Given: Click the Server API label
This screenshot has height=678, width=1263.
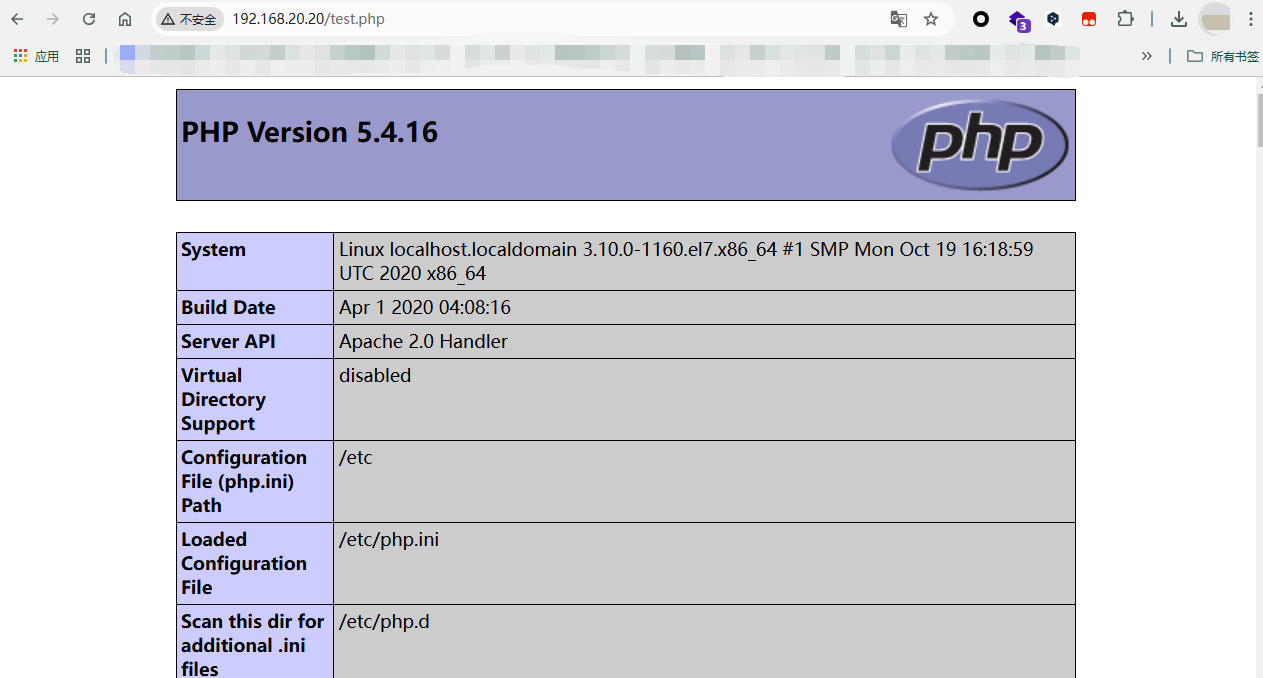Looking at the screenshot, I should click(x=228, y=341).
